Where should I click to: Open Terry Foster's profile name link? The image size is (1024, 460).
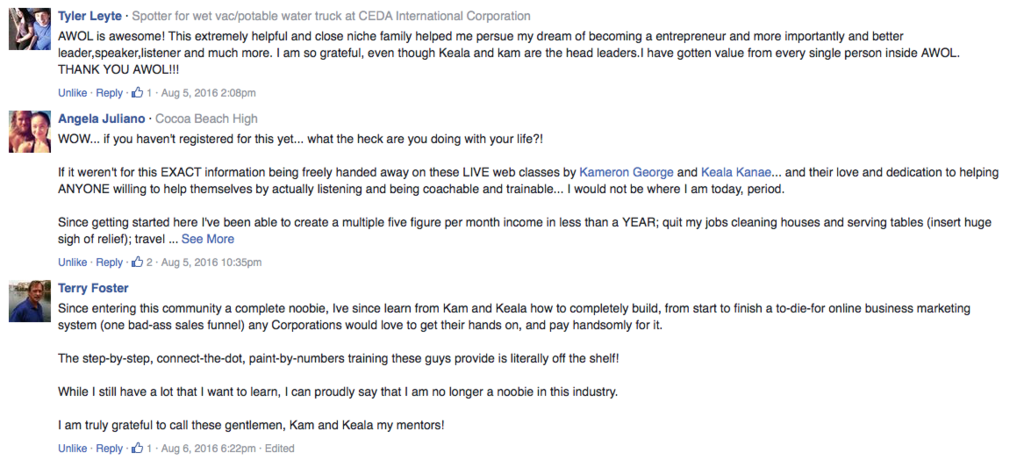coord(93,288)
